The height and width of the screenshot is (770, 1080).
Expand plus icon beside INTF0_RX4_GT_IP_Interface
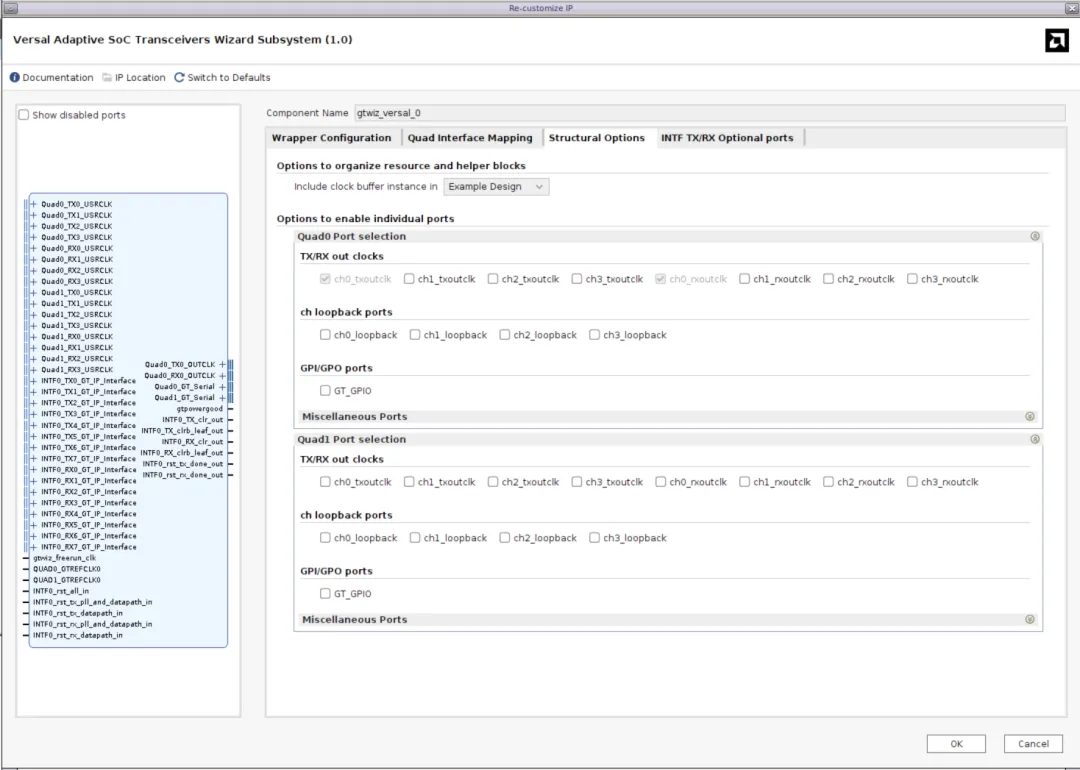(33, 514)
